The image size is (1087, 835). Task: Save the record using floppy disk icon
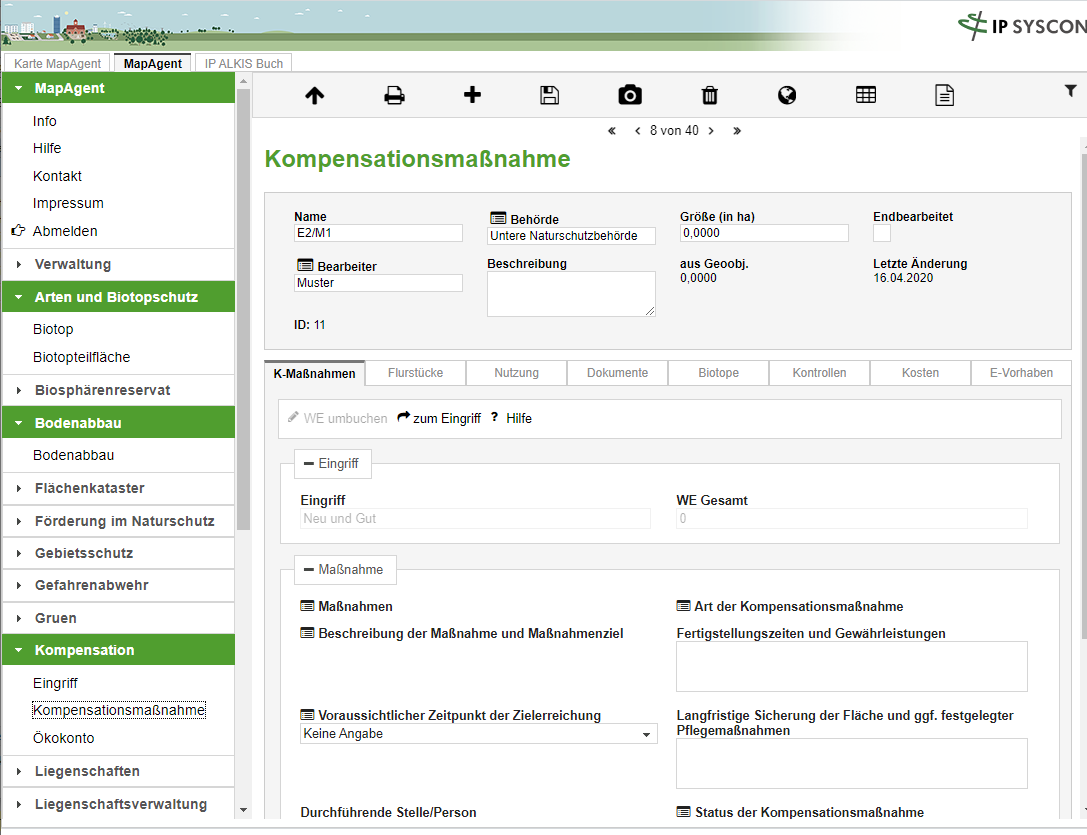[x=549, y=96]
